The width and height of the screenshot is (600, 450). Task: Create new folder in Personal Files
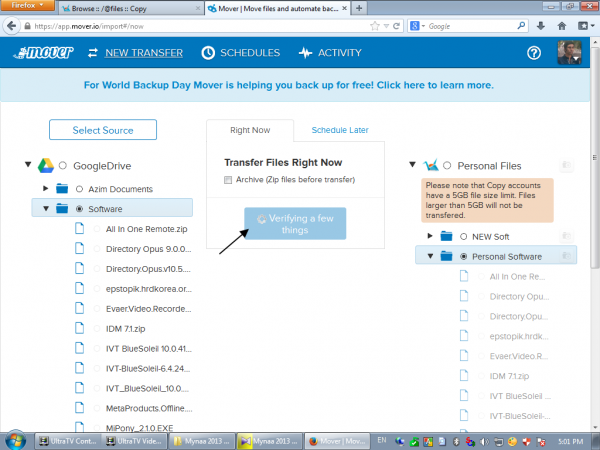pyautogui.click(x=566, y=165)
